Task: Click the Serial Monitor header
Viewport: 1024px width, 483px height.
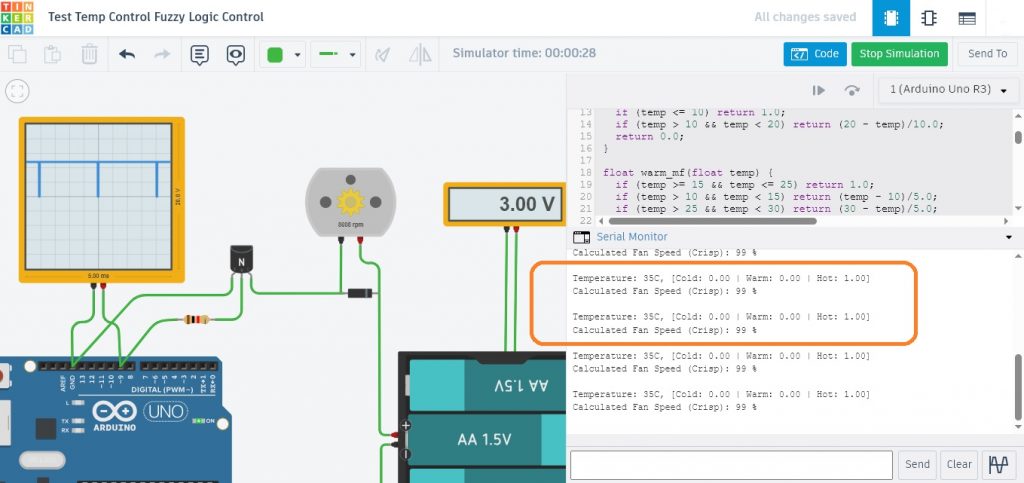Action: 632,237
